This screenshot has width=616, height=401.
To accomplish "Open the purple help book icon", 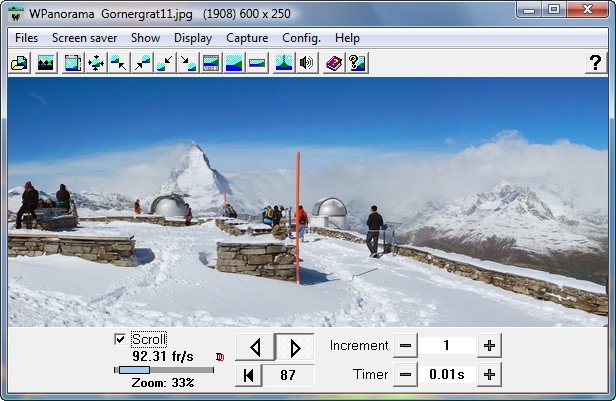I will coord(334,63).
